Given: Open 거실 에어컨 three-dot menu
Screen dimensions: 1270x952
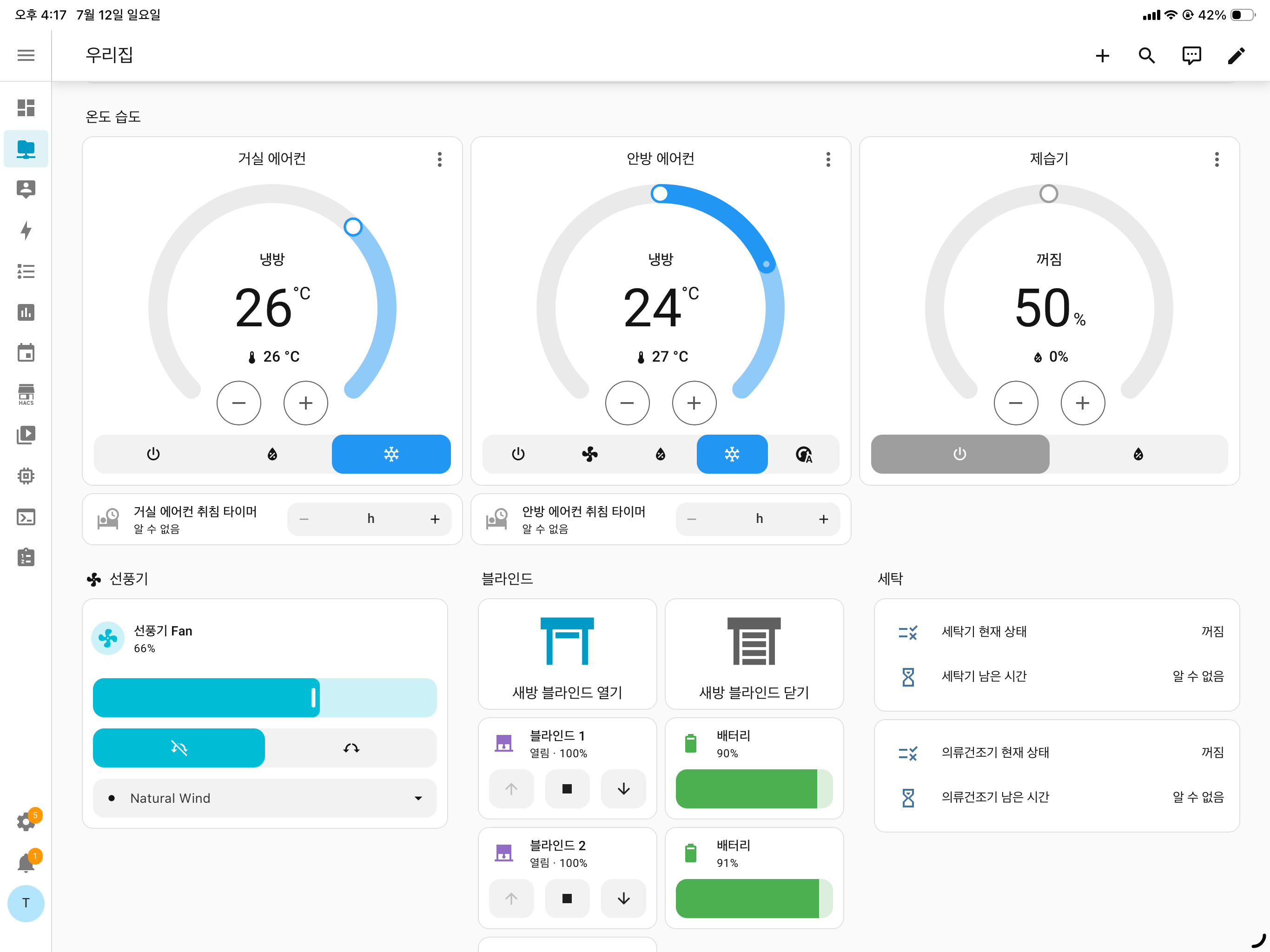Looking at the screenshot, I should [440, 159].
